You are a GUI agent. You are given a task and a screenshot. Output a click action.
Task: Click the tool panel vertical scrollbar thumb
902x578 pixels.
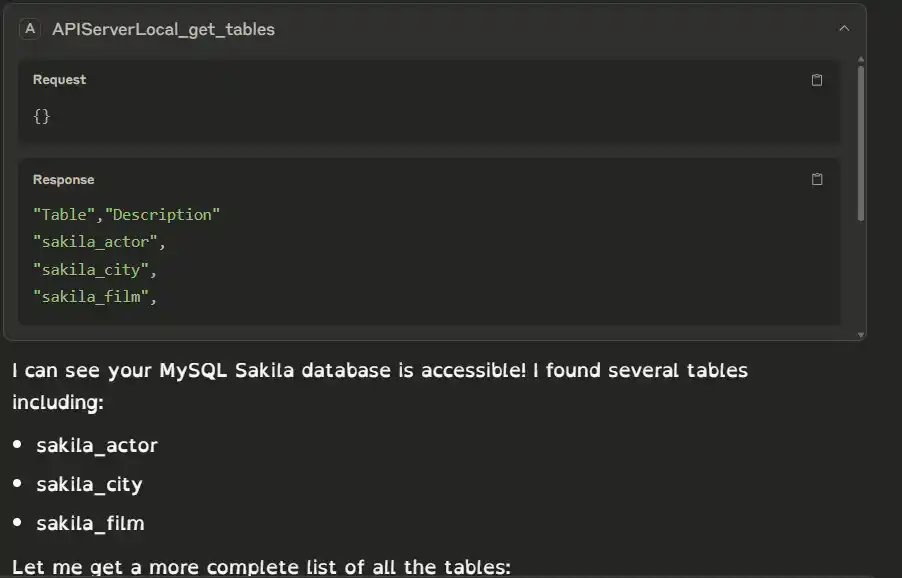tap(860, 140)
